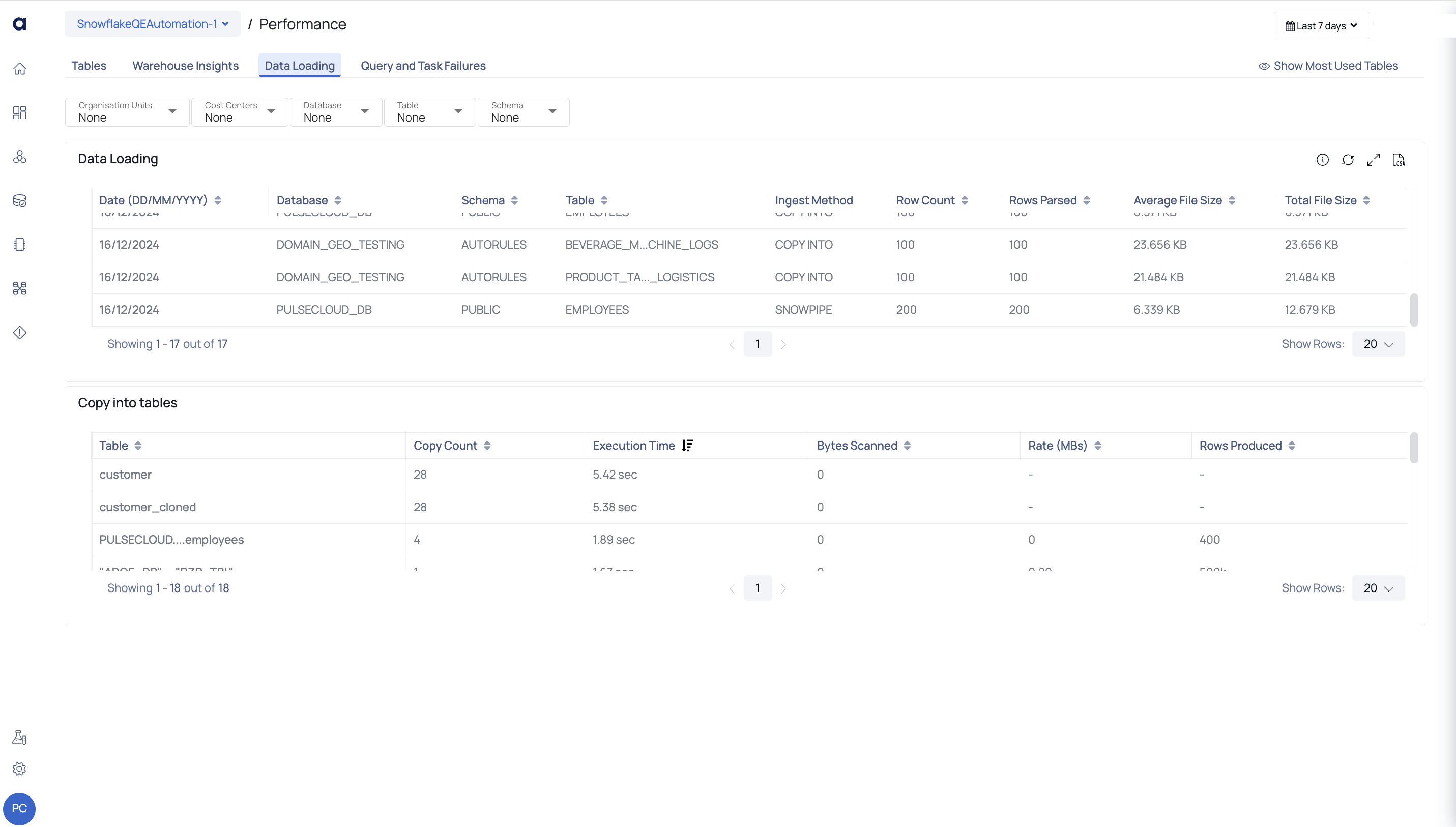The width and height of the screenshot is (1456, 827).
Task: Go to previous page in Data Loading
Action: (x=732, y=345)
